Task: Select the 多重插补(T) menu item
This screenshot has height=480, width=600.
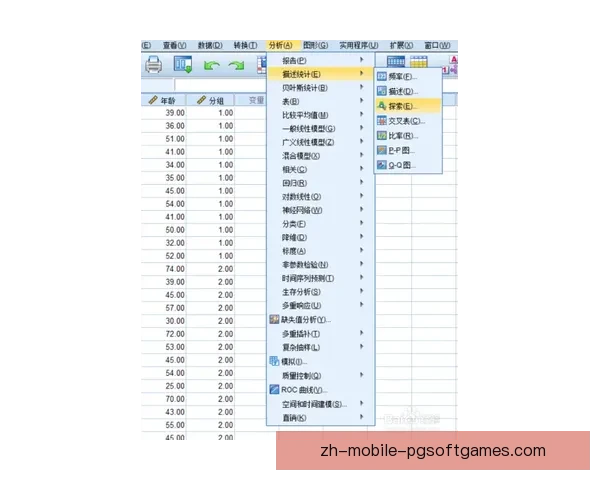Action: pyautogui.click(x=320, y=334)
